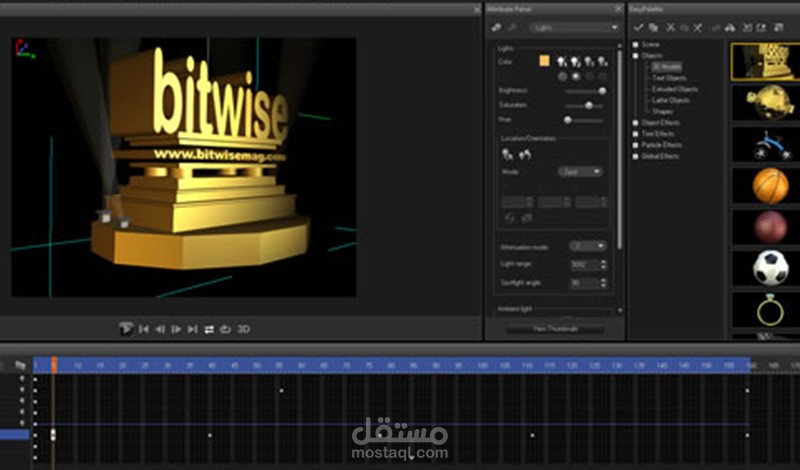
Task: Select the golden globe model thumbnail
Action: coord(766,104)
